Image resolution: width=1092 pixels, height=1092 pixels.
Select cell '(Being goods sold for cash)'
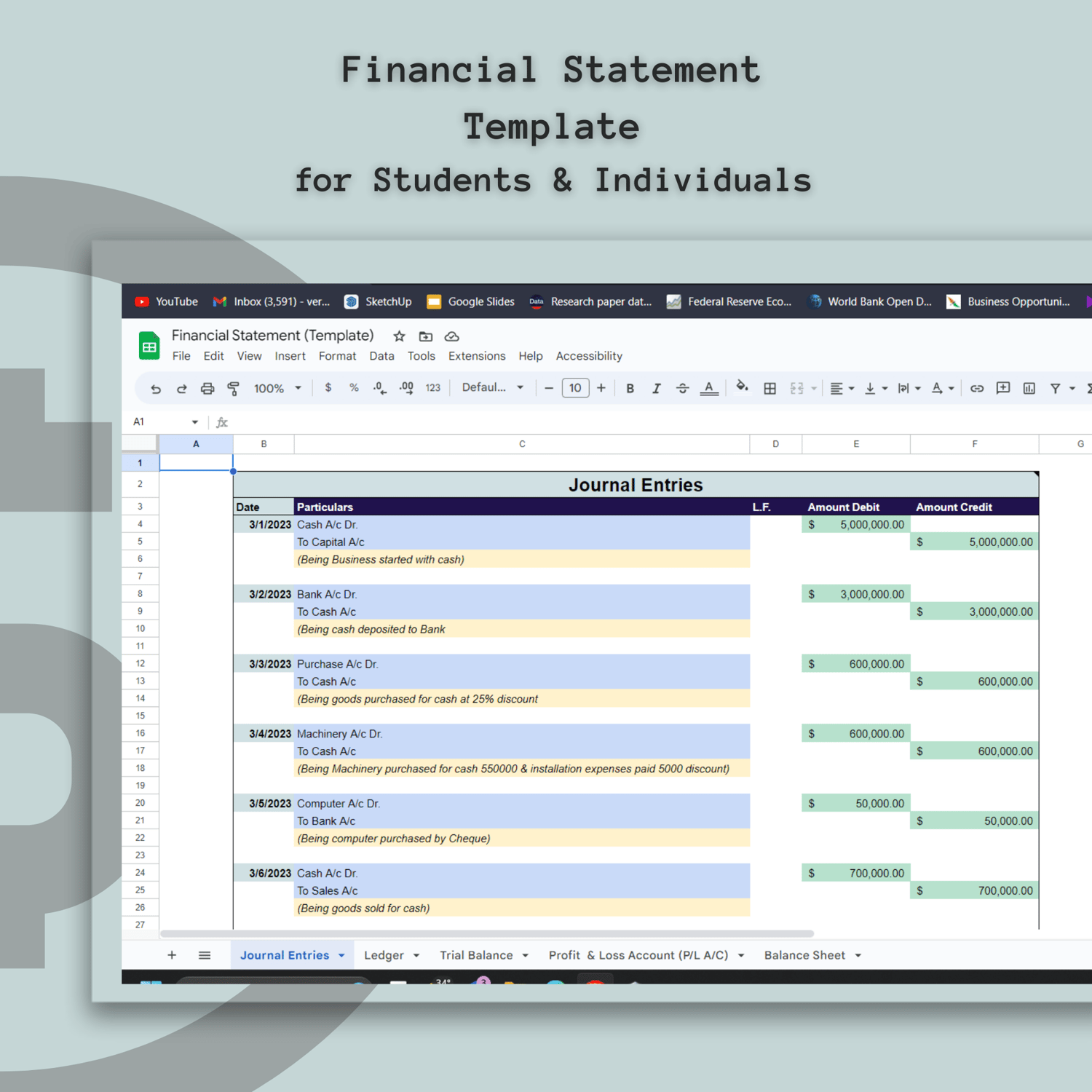tap(522, 908)
